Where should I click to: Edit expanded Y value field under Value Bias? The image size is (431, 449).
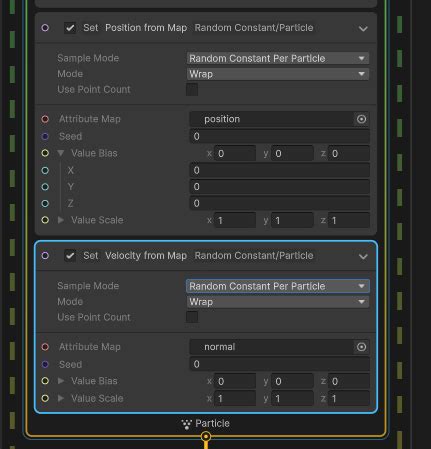280,187
